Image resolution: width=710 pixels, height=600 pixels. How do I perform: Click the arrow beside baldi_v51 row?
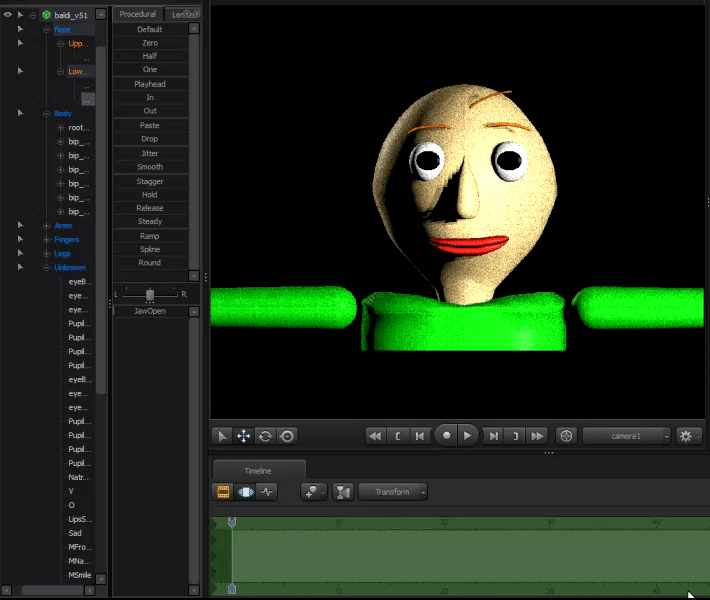pyautogui.click(x=20, y=14)
